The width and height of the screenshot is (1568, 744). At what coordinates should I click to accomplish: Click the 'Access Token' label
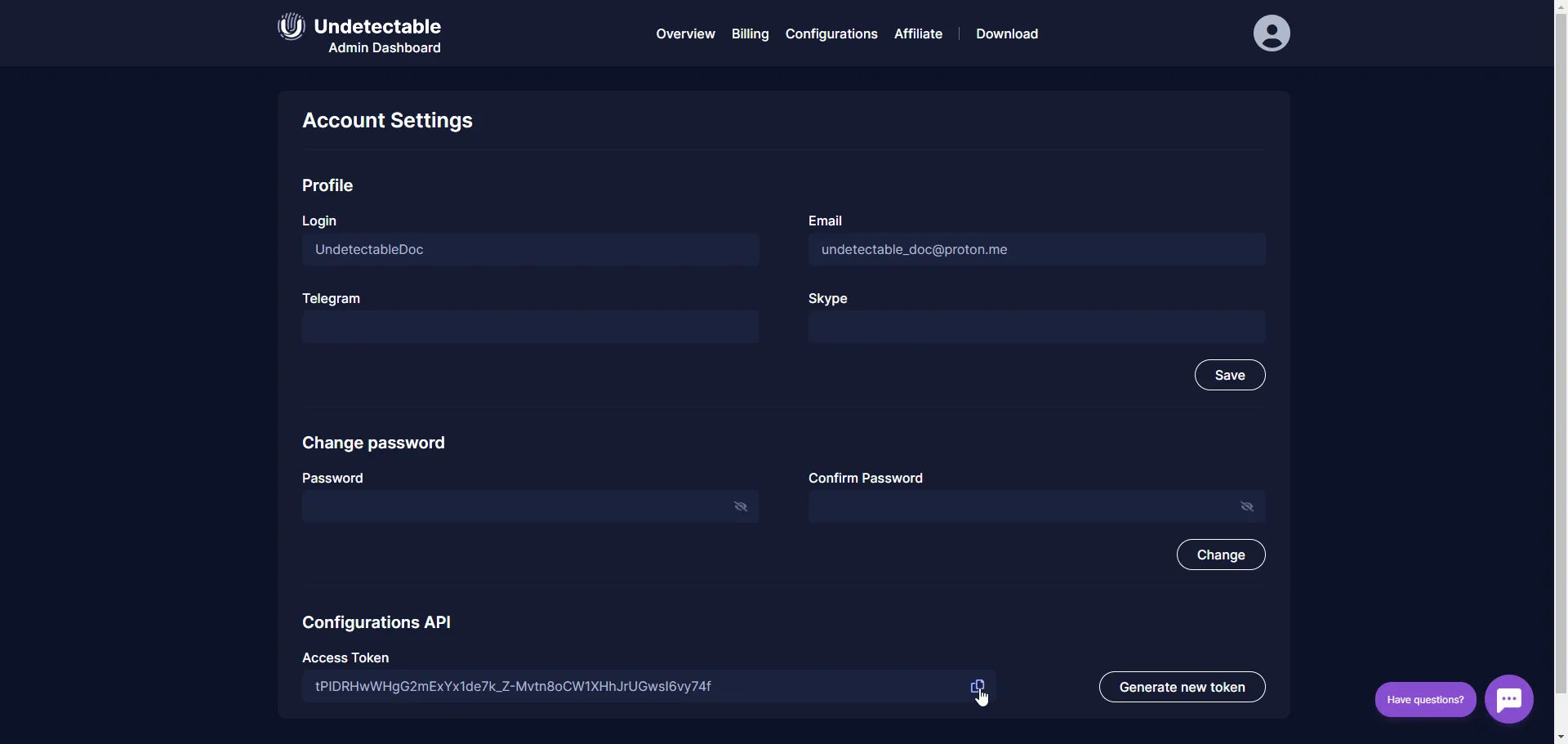345,657
